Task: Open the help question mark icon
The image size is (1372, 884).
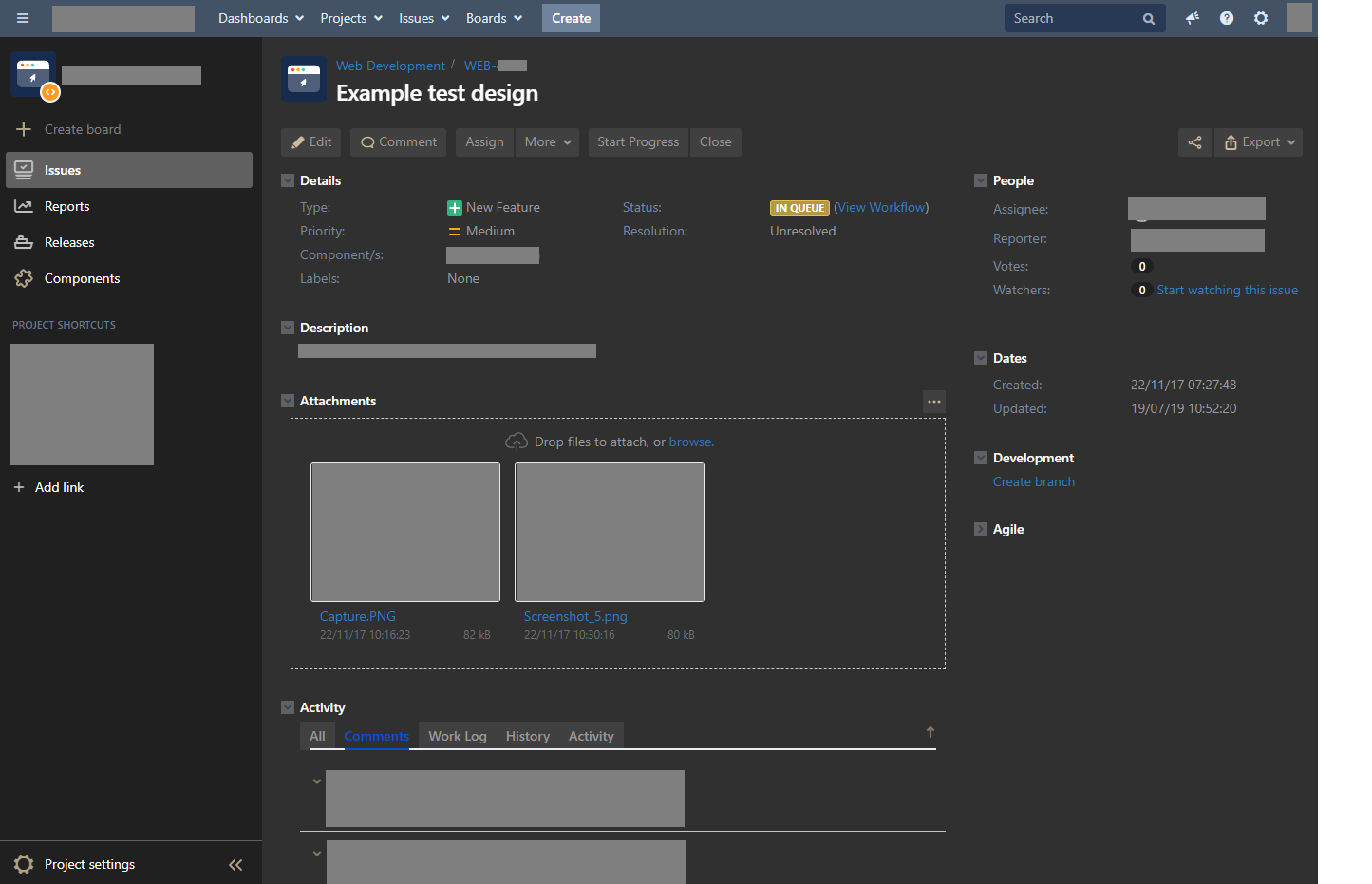Action: 1227,18
